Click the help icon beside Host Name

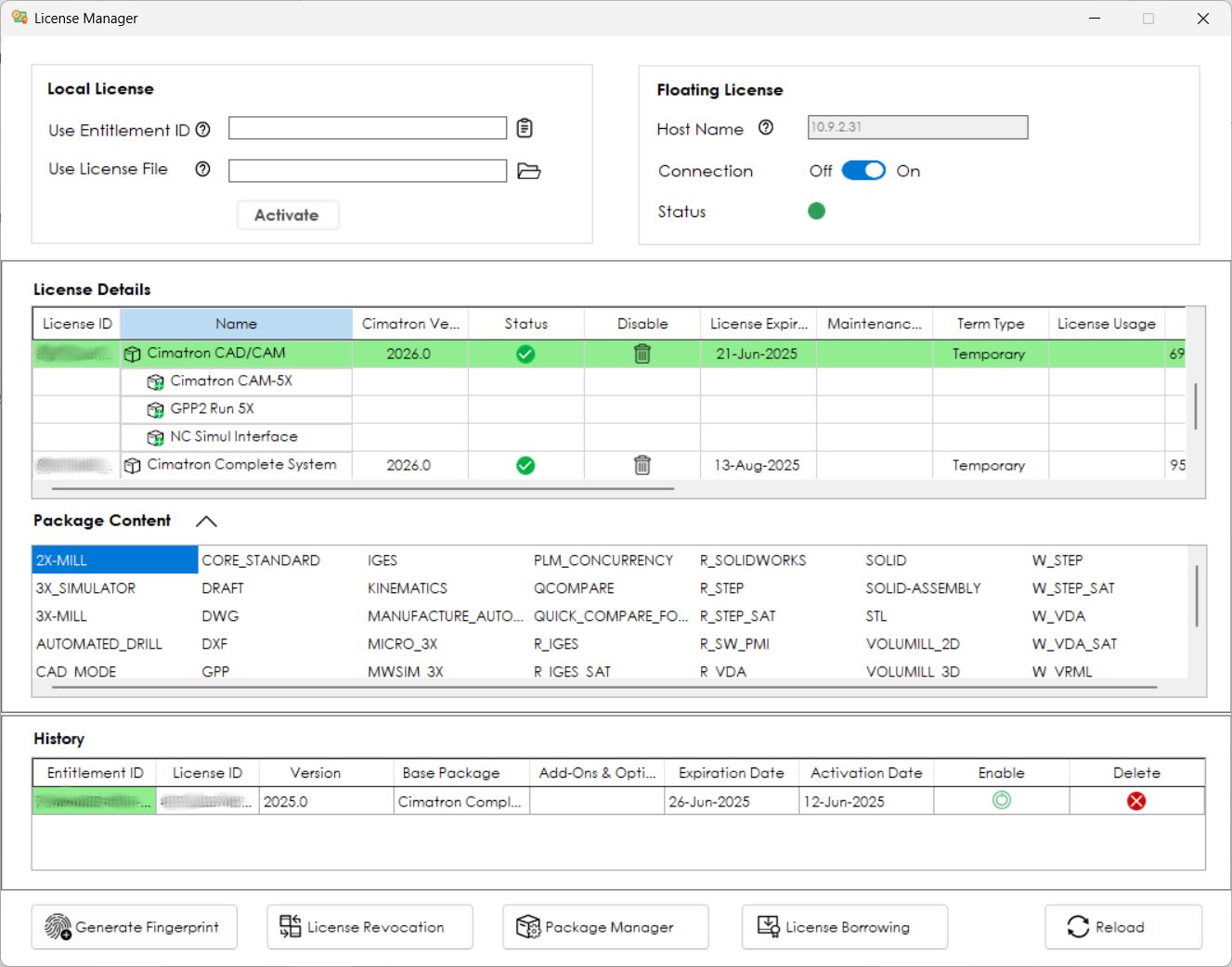tap(766, 128)
